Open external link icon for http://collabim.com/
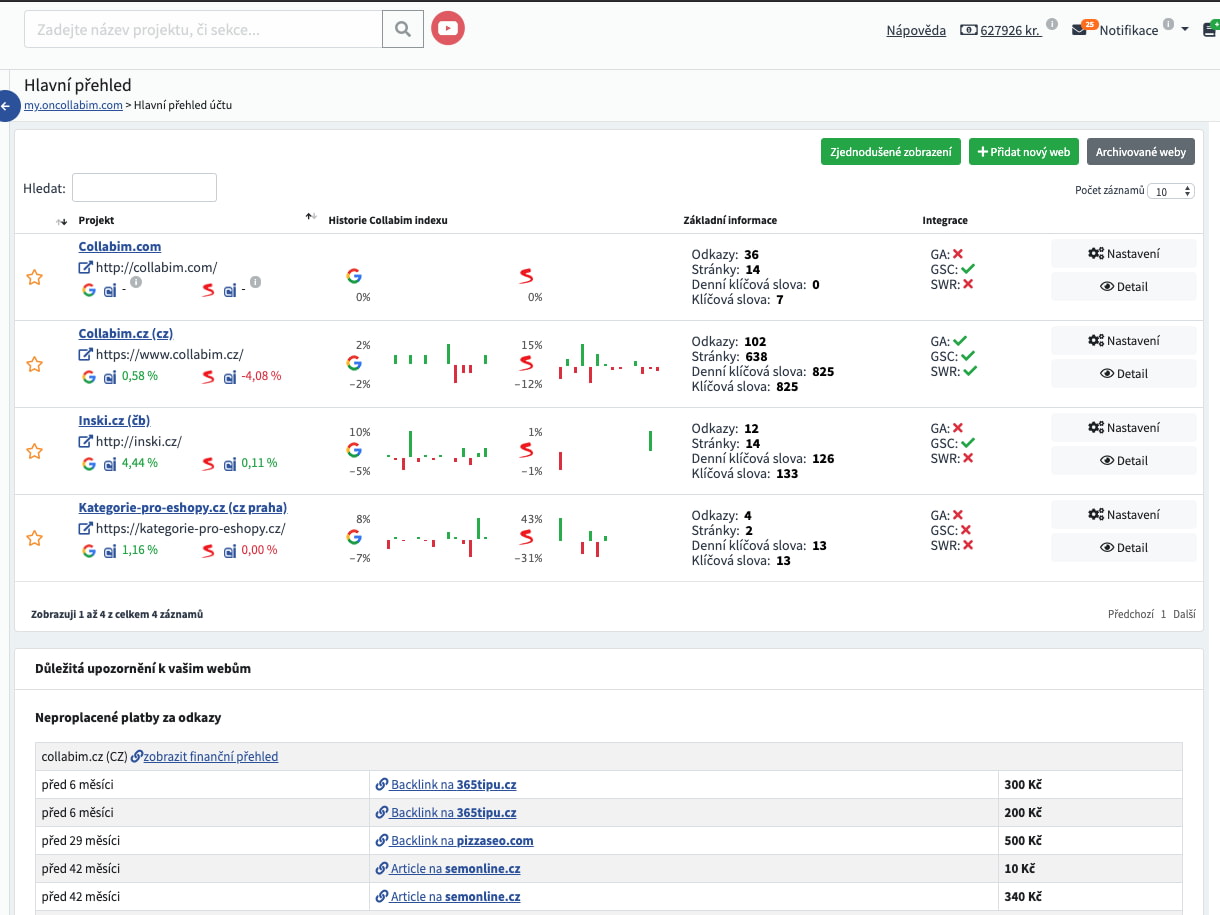This screenshot has width=1220, height=915. [85, 268]
